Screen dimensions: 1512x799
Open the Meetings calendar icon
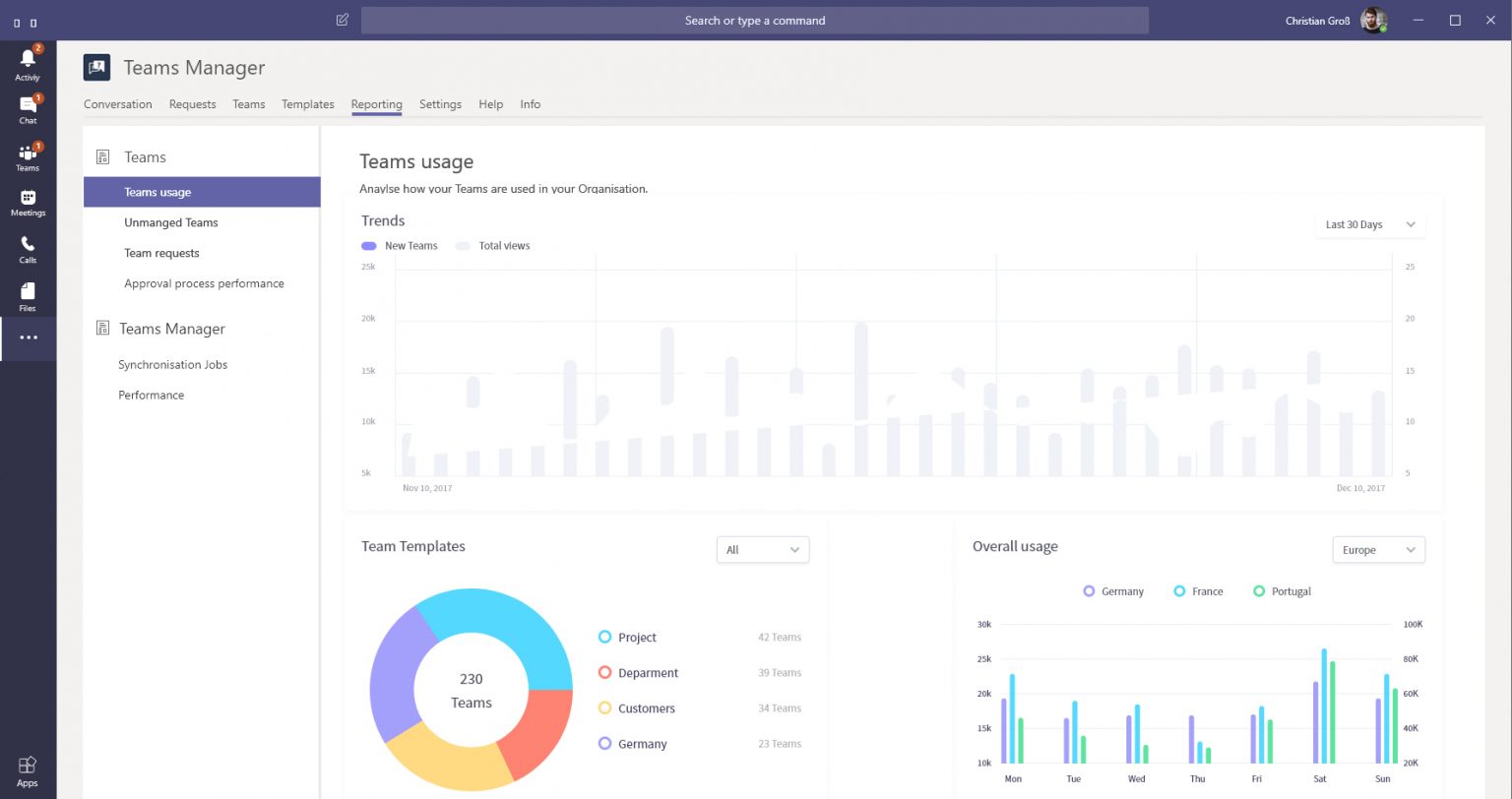pos(28,203)
